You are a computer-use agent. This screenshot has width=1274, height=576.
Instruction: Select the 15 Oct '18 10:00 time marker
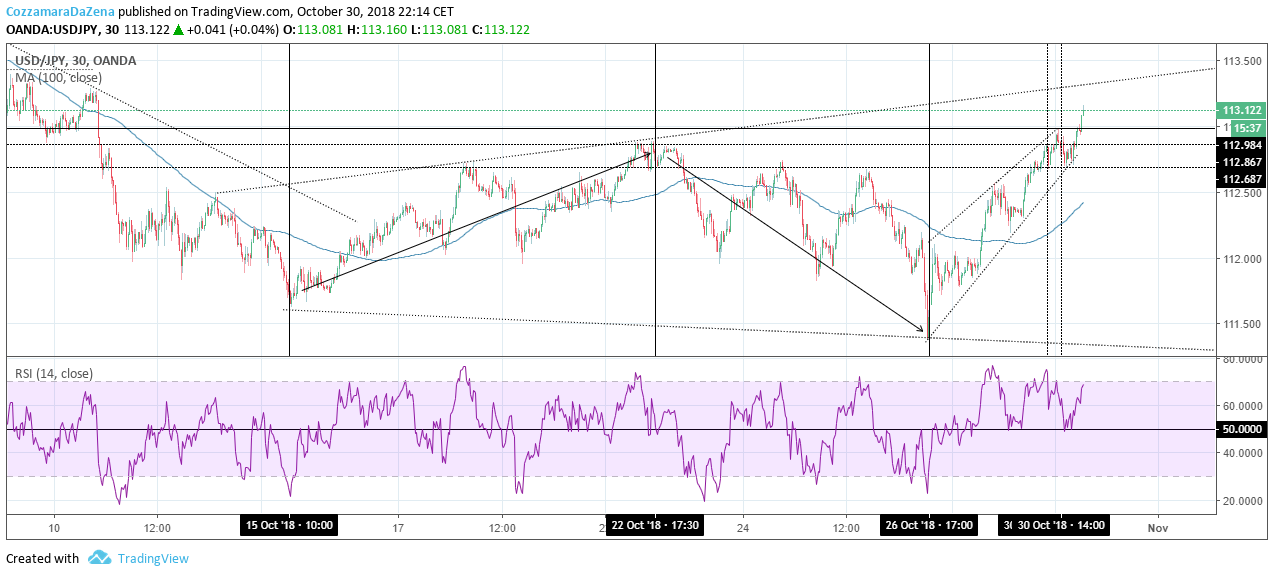tap(289, 525)
